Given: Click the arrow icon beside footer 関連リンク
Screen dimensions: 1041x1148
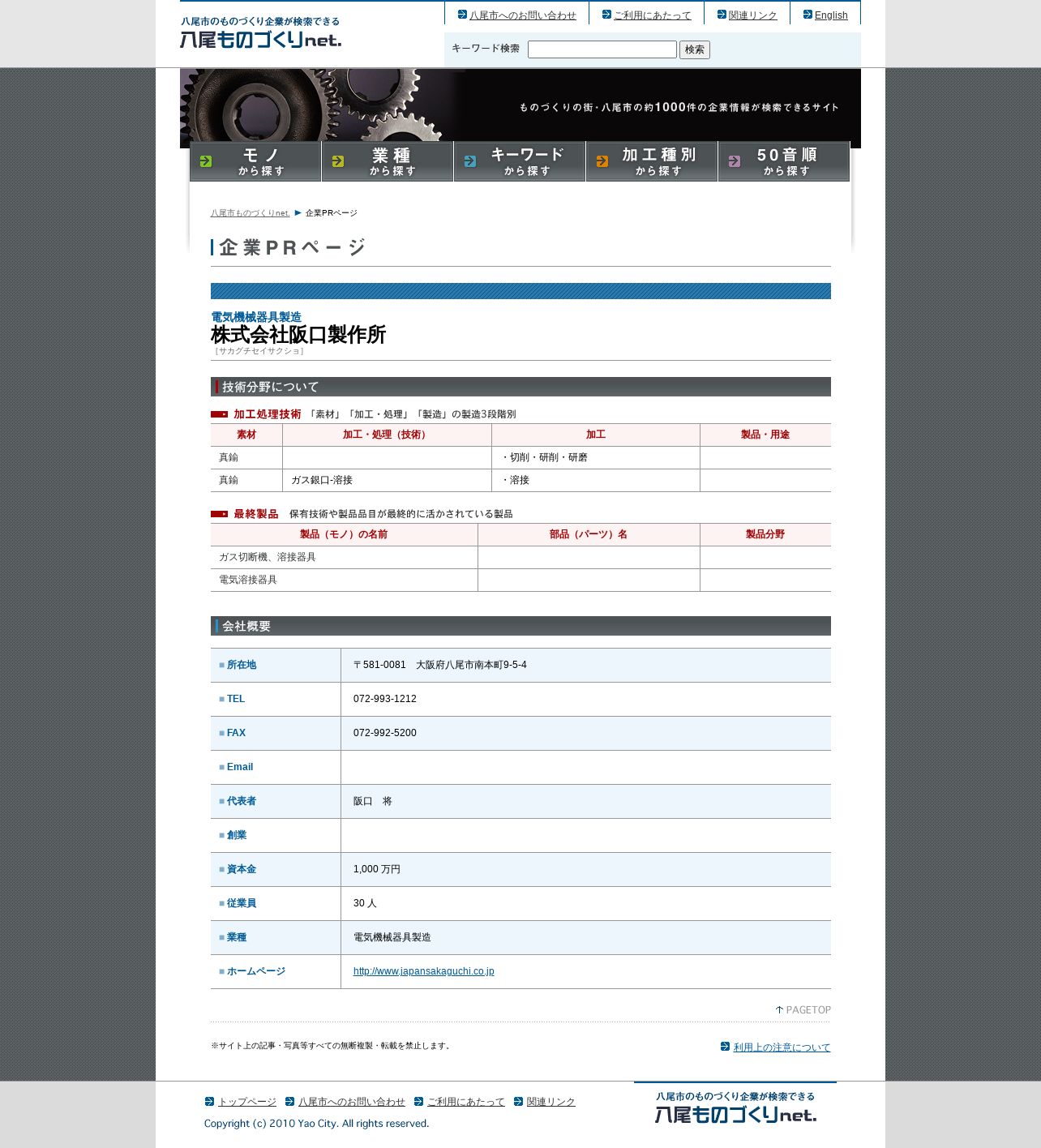Looking at the screenshot, I should point(518,1102).
